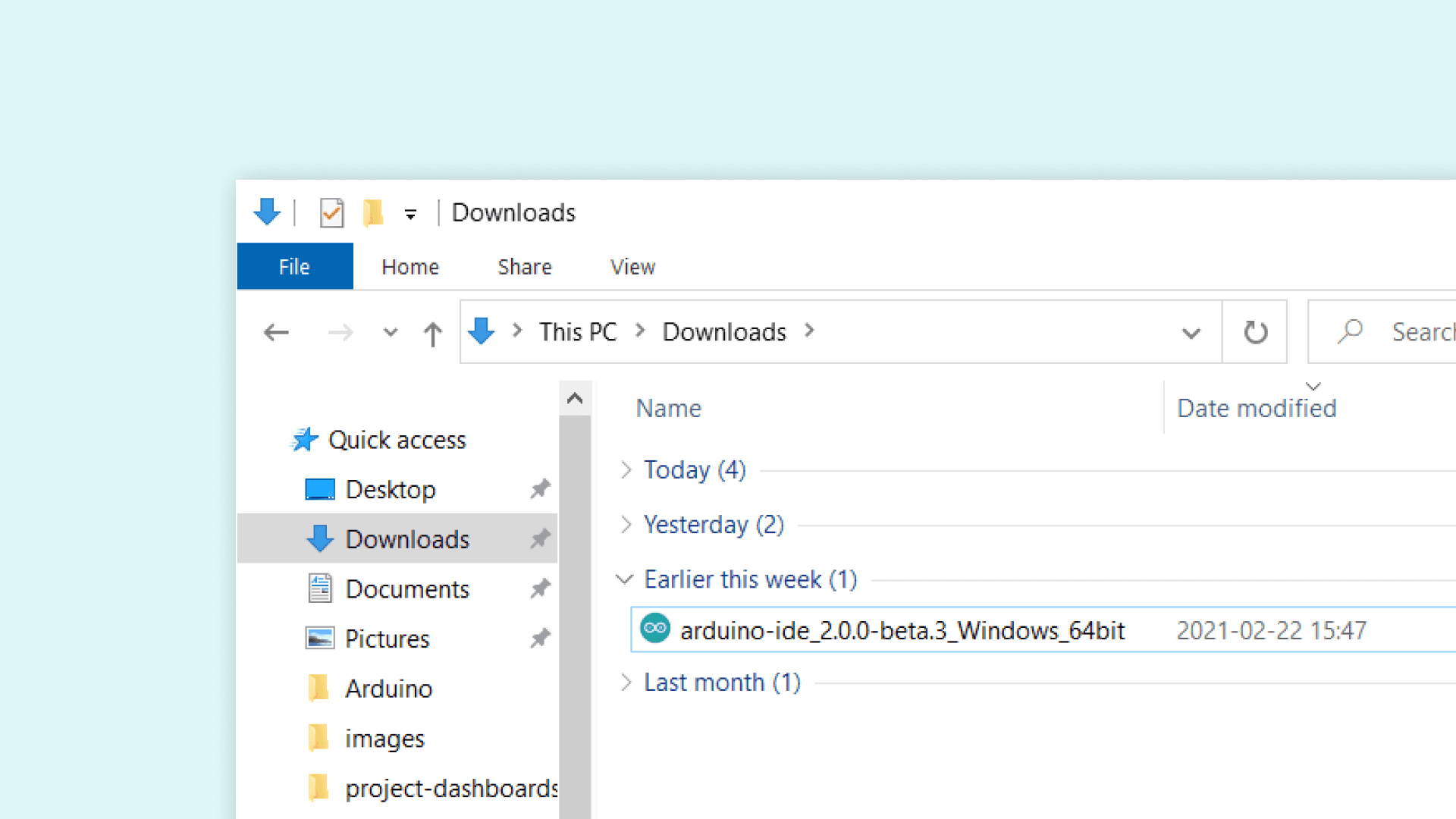Click the New folder icon in title bar
The height and width of the screenshot is (819, 1456).
click(372, 213)
